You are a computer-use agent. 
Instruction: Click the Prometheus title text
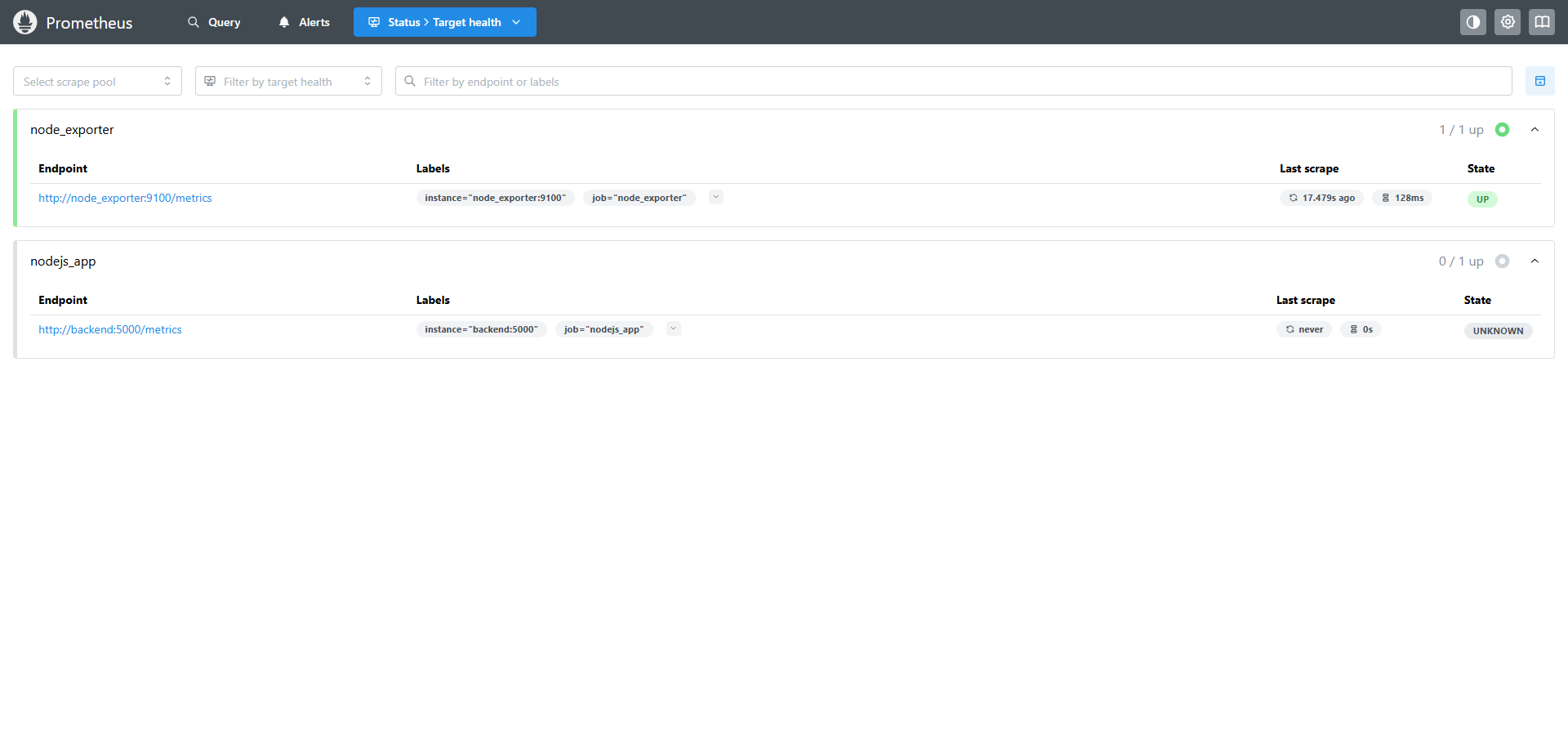pos(89,23)
